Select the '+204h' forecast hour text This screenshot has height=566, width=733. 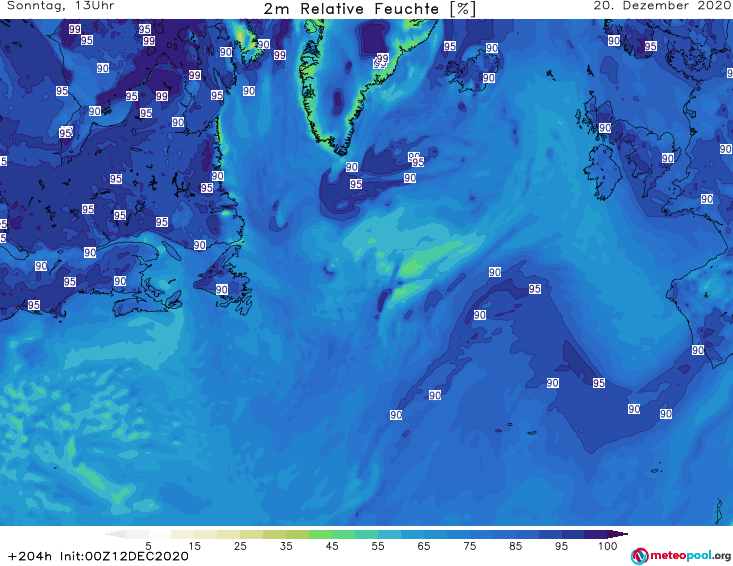(x=30, y=556)
